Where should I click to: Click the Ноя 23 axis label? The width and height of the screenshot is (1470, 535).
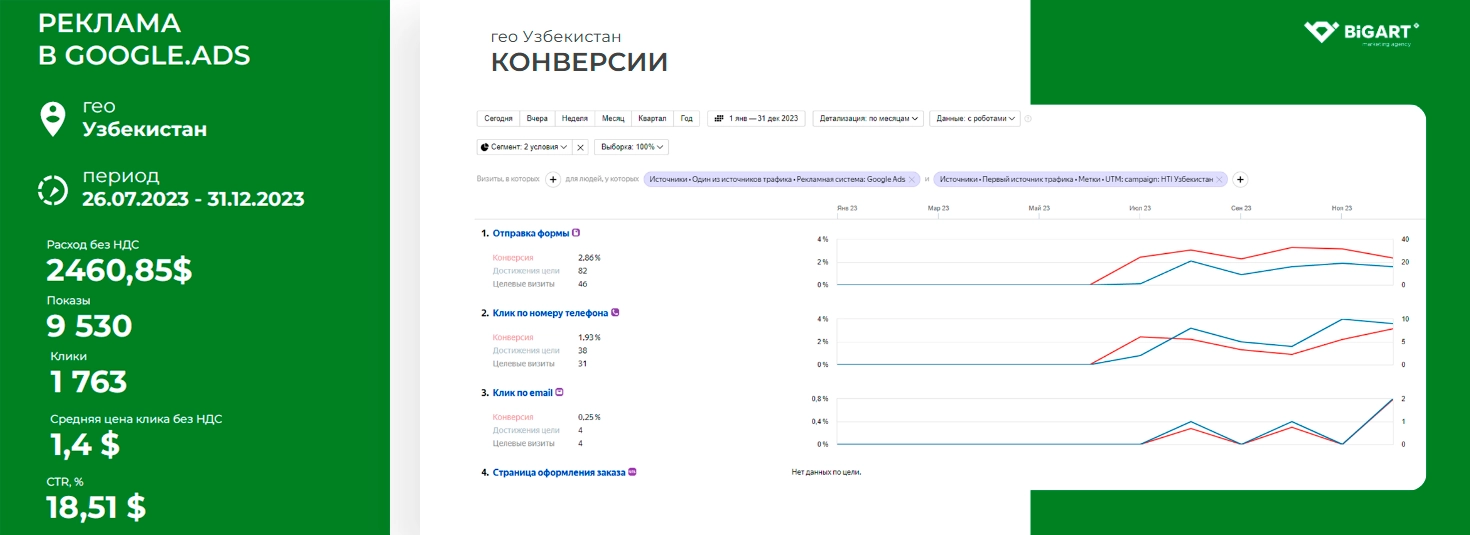pos(1342,208)
